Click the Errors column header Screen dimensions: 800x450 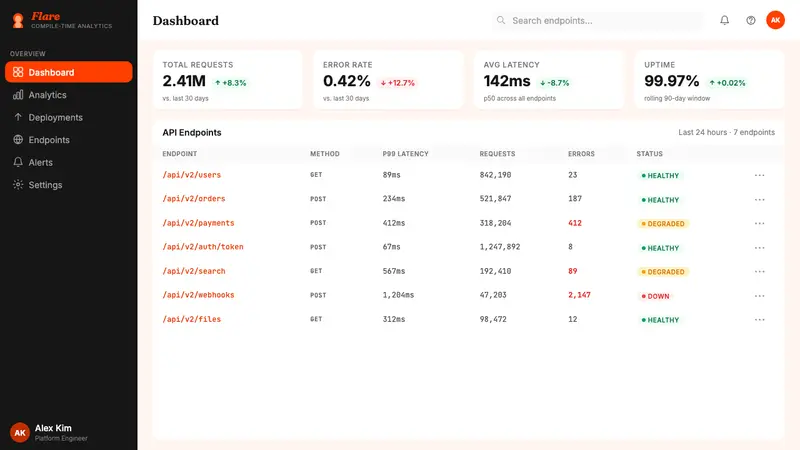tap(581, 154)
